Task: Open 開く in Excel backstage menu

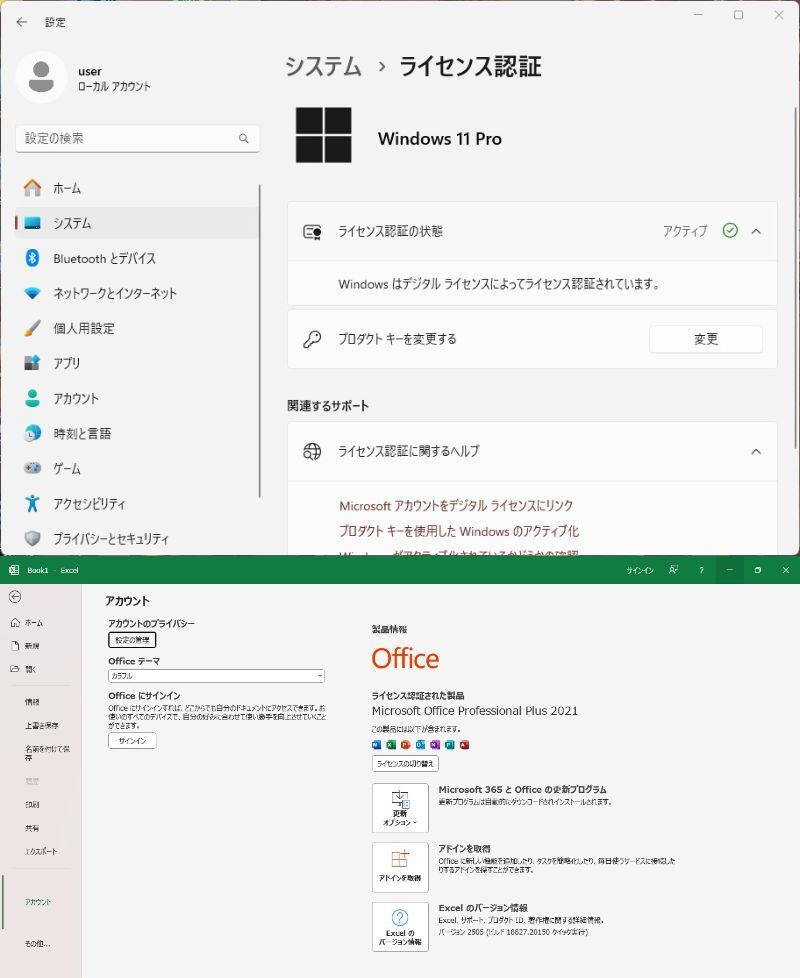Action: 31,669
